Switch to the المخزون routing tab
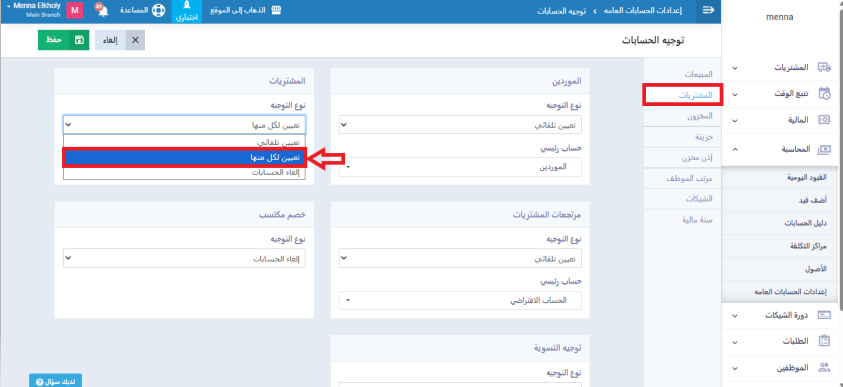This screenshot has height=387, width=843. [x=682, y=116]
